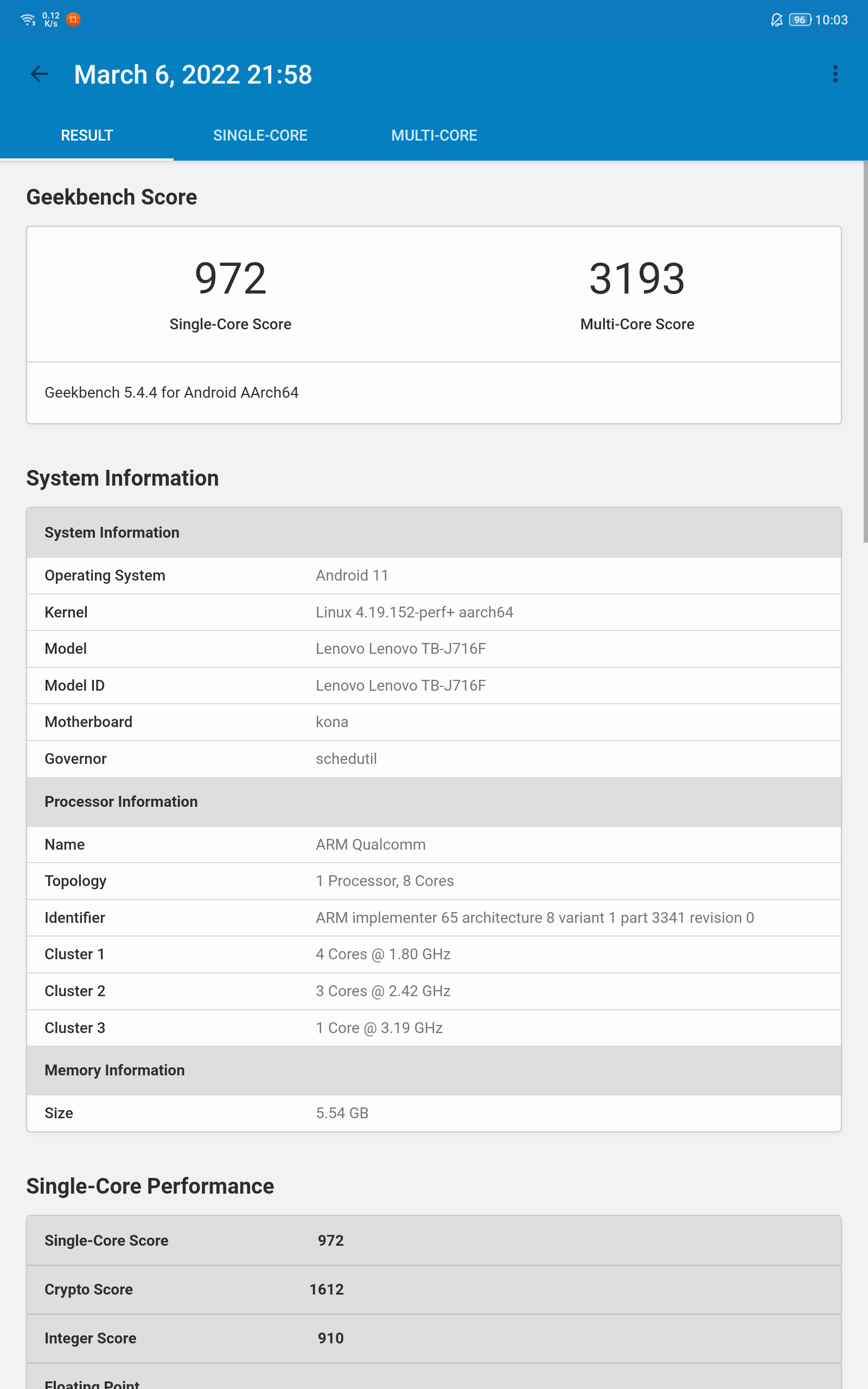Tap the Wi-Fi status icon
868x1389 pixels.
point(28,20)
